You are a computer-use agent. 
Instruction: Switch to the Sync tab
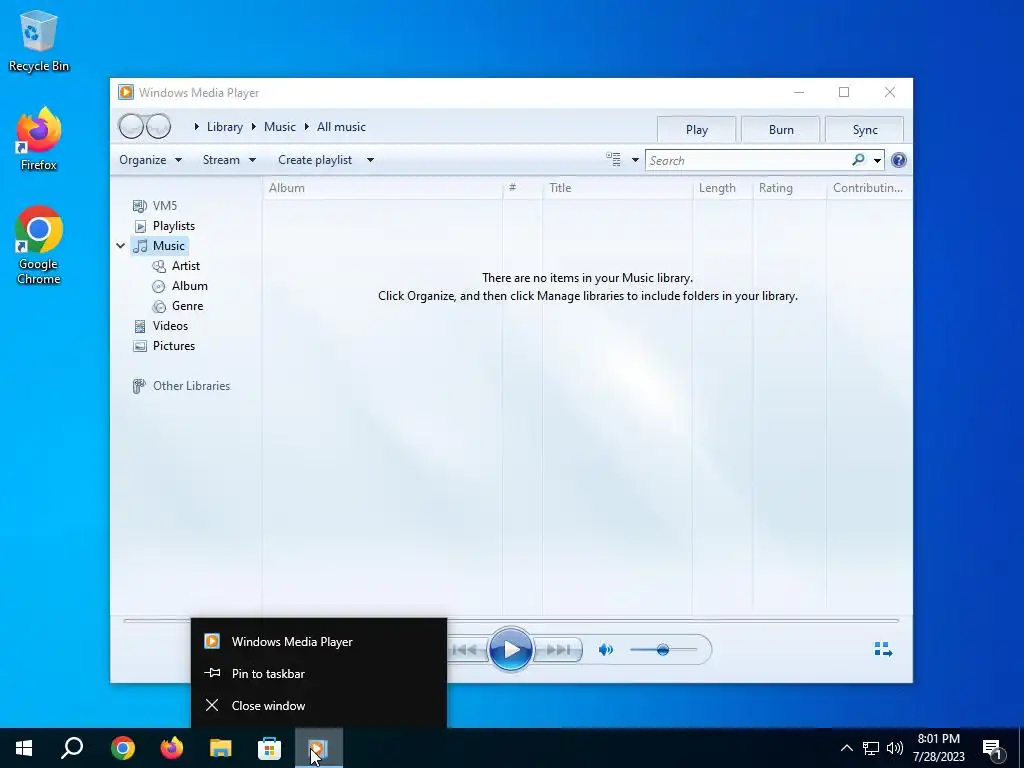click(x=865, y=129)
